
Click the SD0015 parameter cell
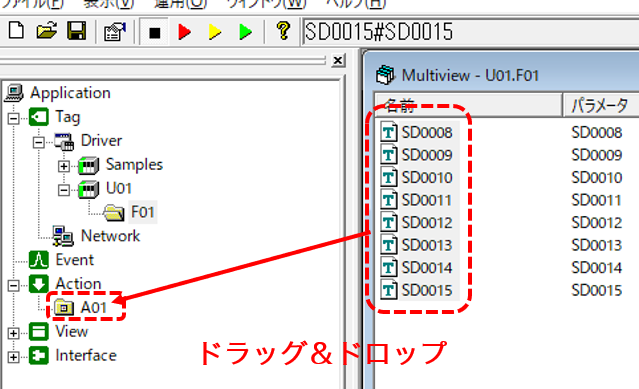pyautogui.click(x=597, y=290)
